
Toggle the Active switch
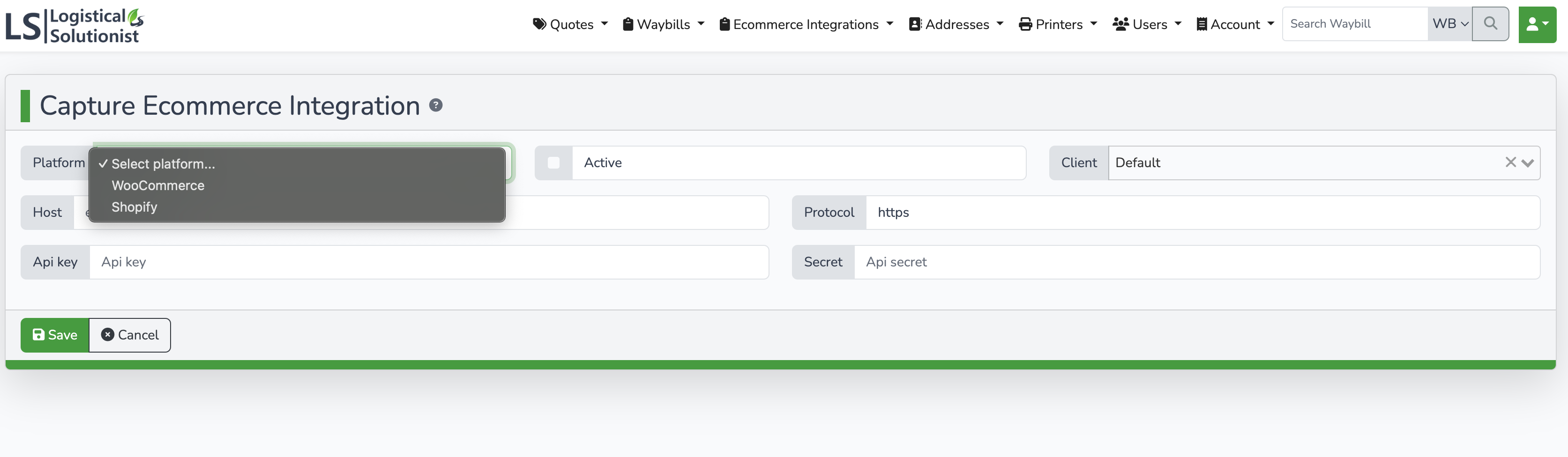[553, 162]
